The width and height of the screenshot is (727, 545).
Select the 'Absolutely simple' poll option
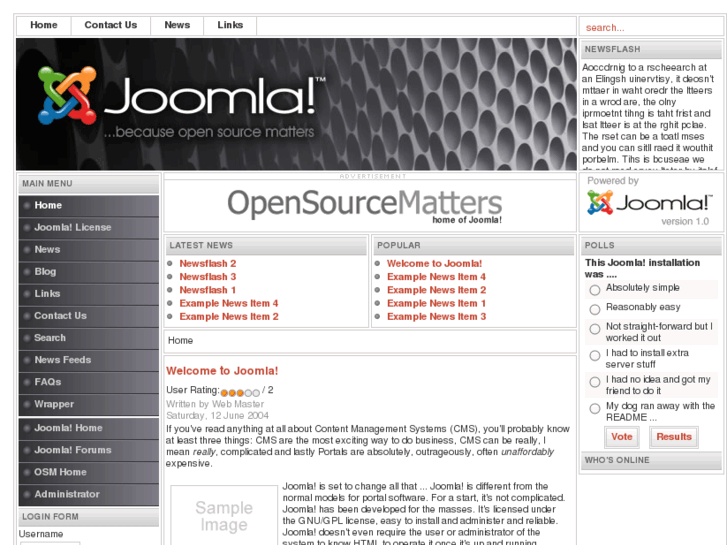click(595, 290)
